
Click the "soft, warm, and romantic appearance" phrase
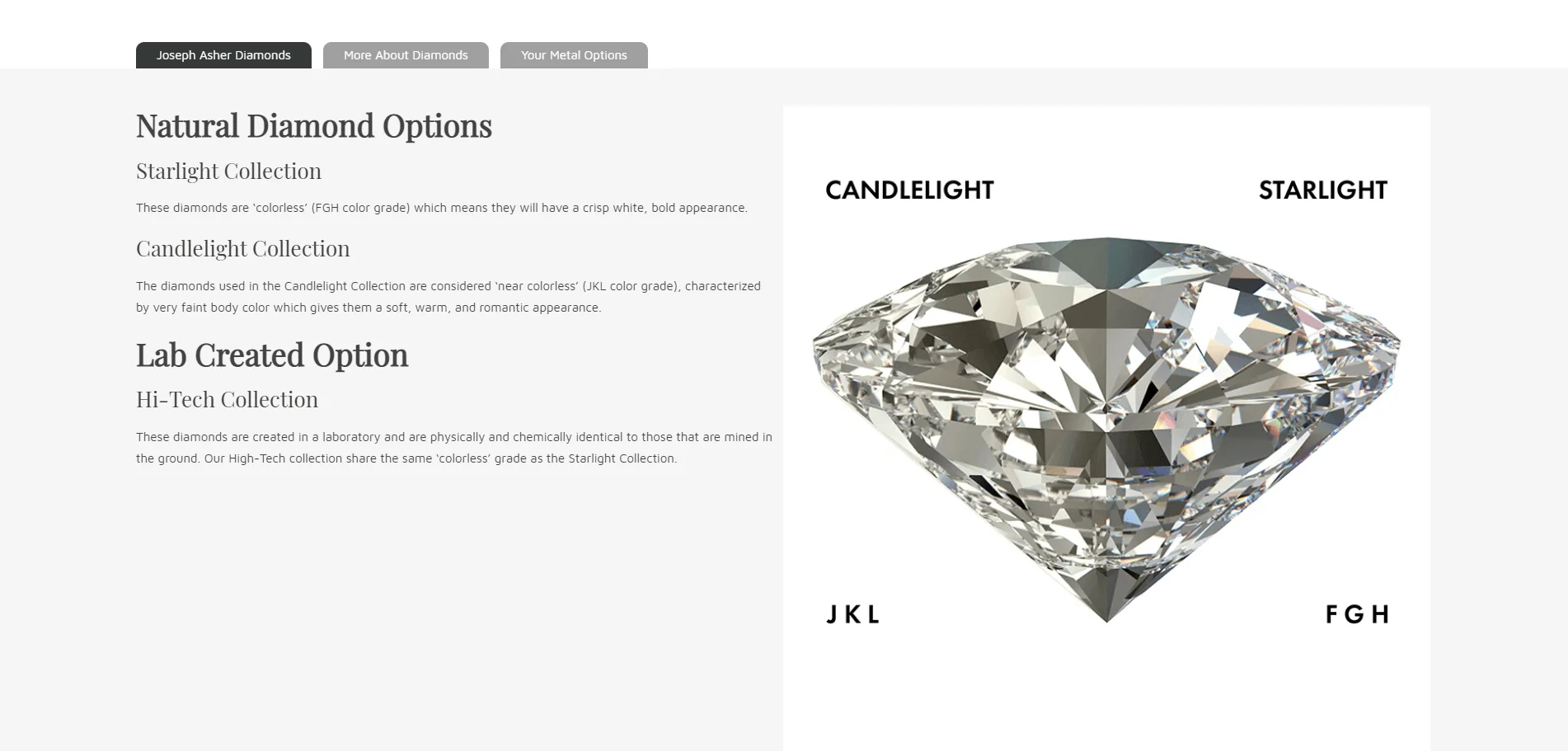click(493, 308)
